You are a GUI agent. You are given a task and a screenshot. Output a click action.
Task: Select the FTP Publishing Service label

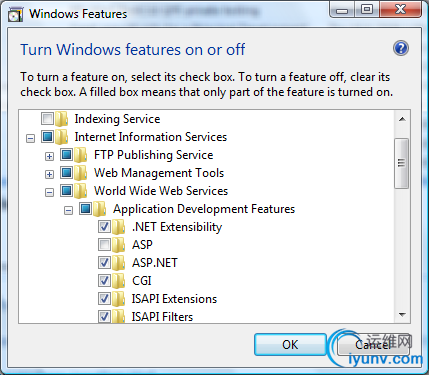pyautogui.click(x=154, y=155)
